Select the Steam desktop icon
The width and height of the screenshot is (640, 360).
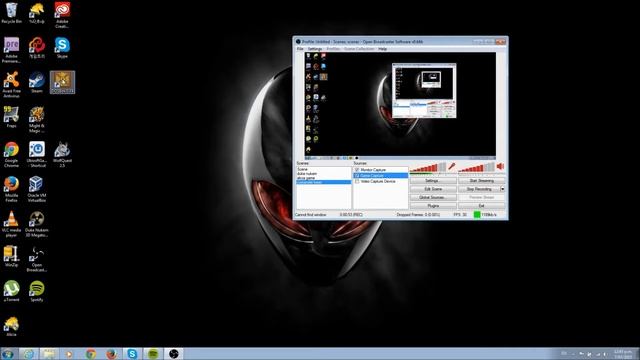[x=37, y=83]
